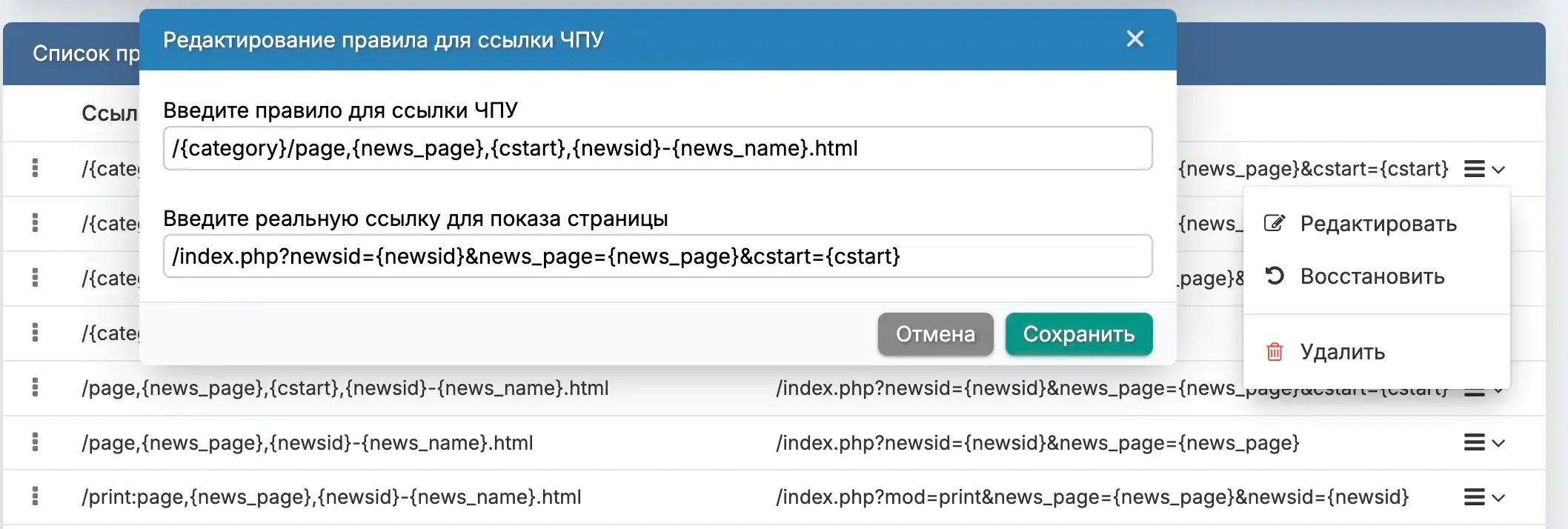This screenshot has height=529, width=1568.
Task: Select Удалить in the context menu
Action: click(1342, 352)
